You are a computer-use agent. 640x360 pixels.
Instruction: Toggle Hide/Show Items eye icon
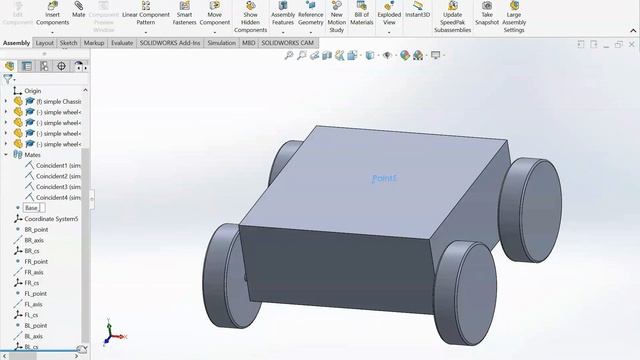[x=387, y=56]
